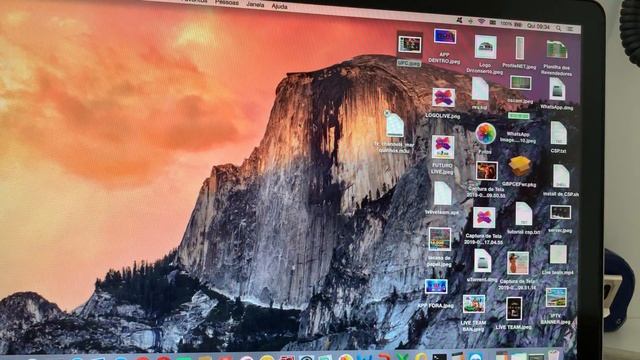Screen dimensions: 640x360
Task: Open Notification Center icon in menu bar
Action: tap(571, 29)
